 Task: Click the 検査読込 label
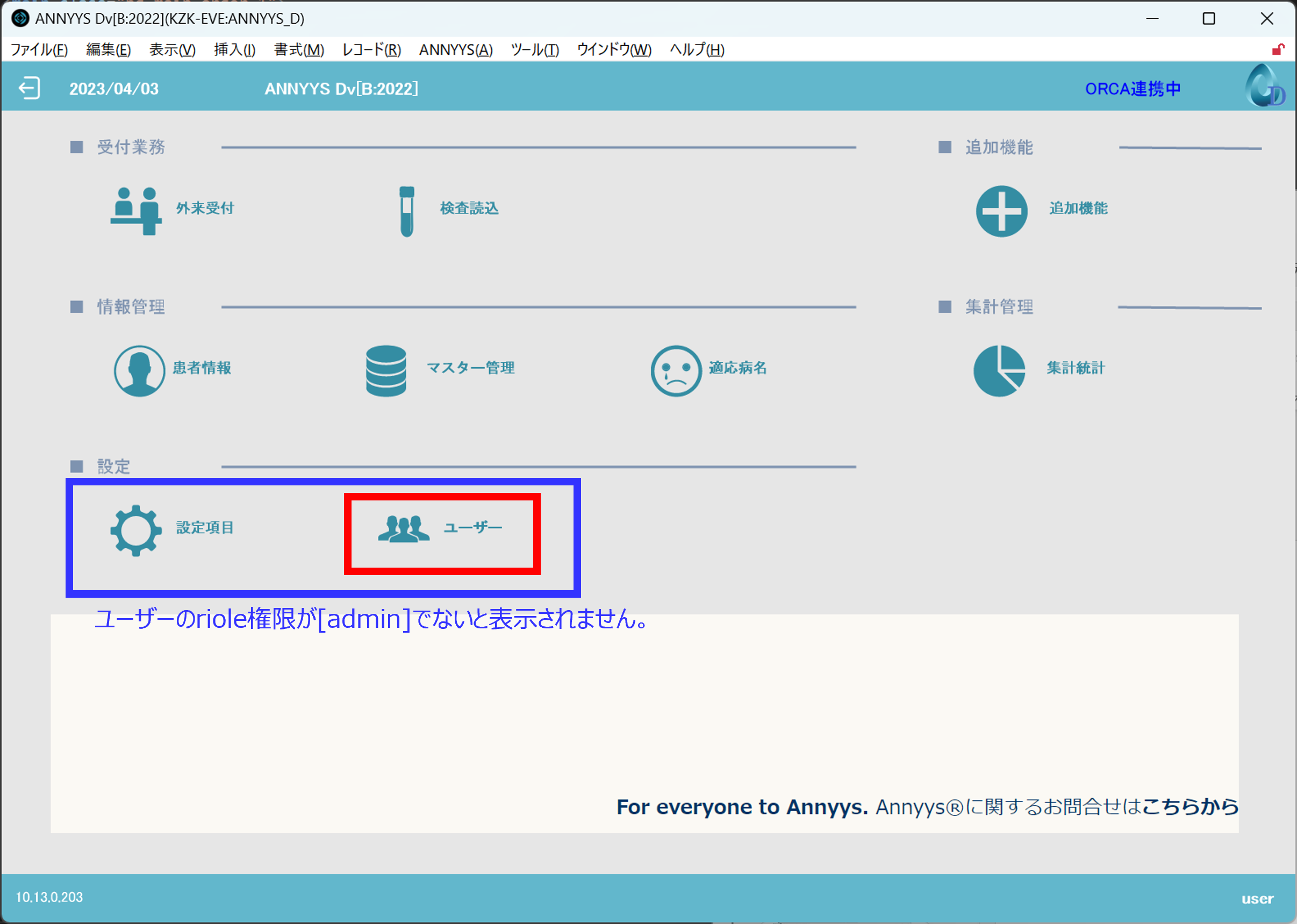[469, 208]
